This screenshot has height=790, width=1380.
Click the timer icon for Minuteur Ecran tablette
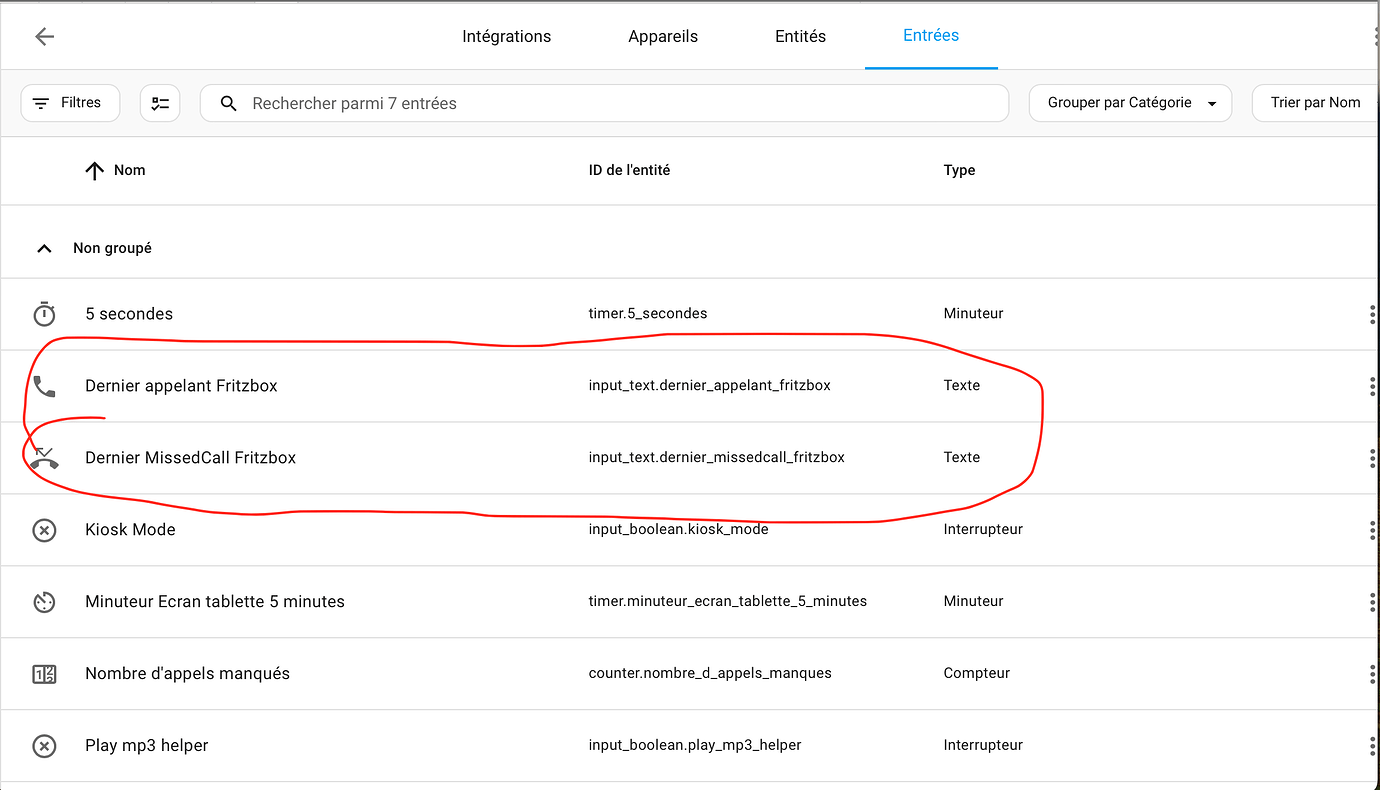[x=44, y=601]
